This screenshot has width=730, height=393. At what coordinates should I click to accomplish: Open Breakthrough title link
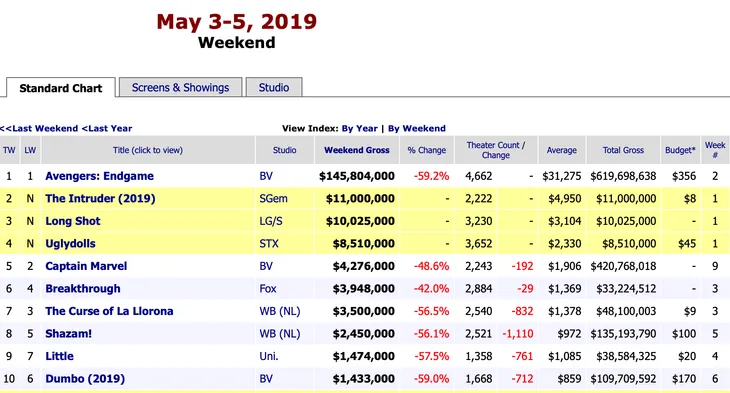[83, 289]
